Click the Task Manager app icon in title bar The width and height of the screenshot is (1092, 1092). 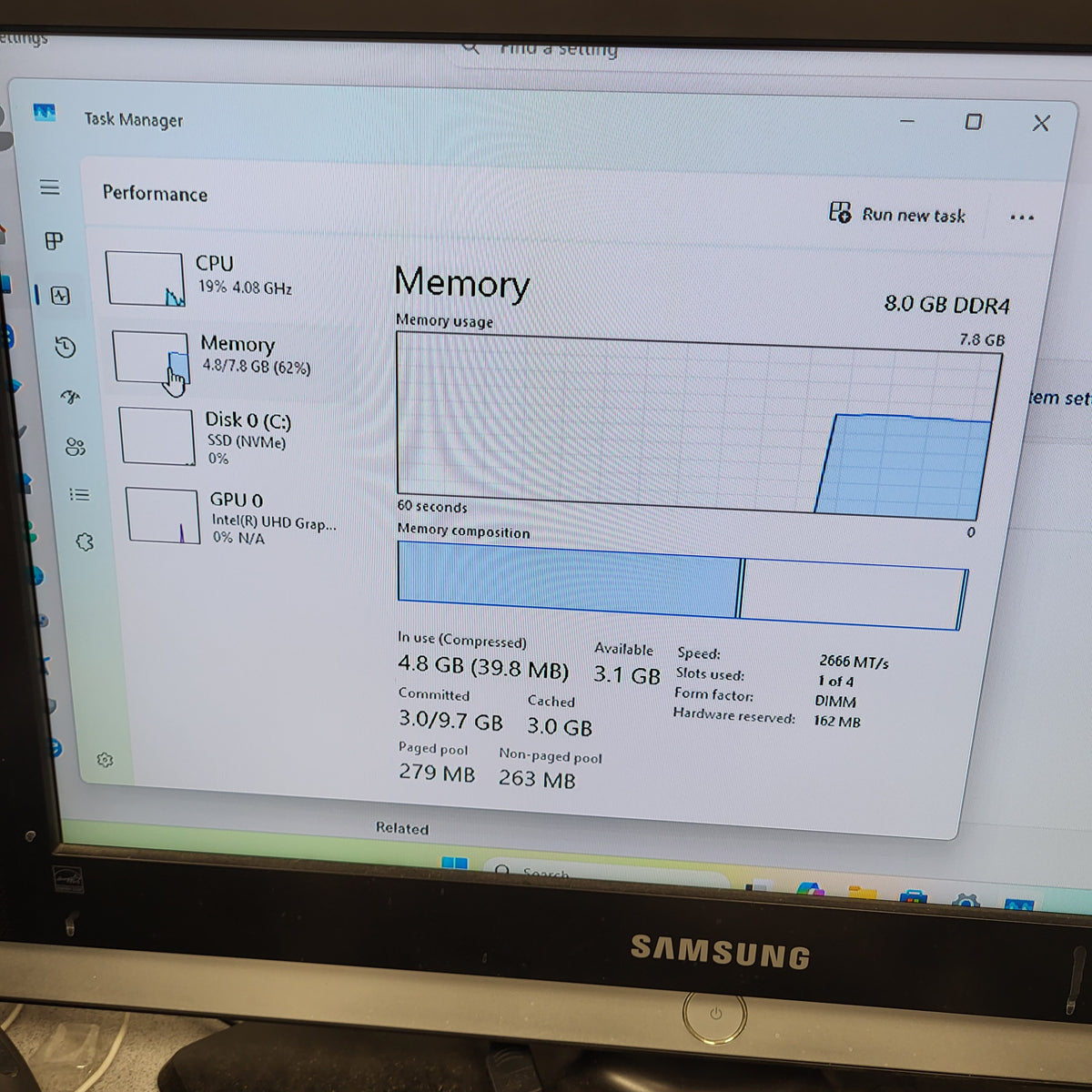point(45,113)
